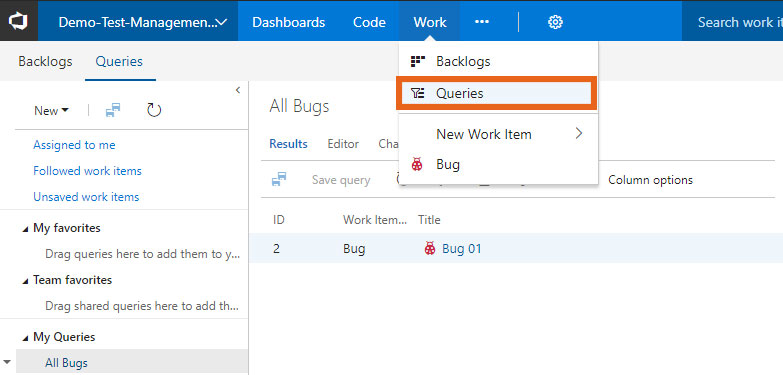Click the save items icon beside New
This screenshot has width=783, height=375.
click(x=113, y=110)
